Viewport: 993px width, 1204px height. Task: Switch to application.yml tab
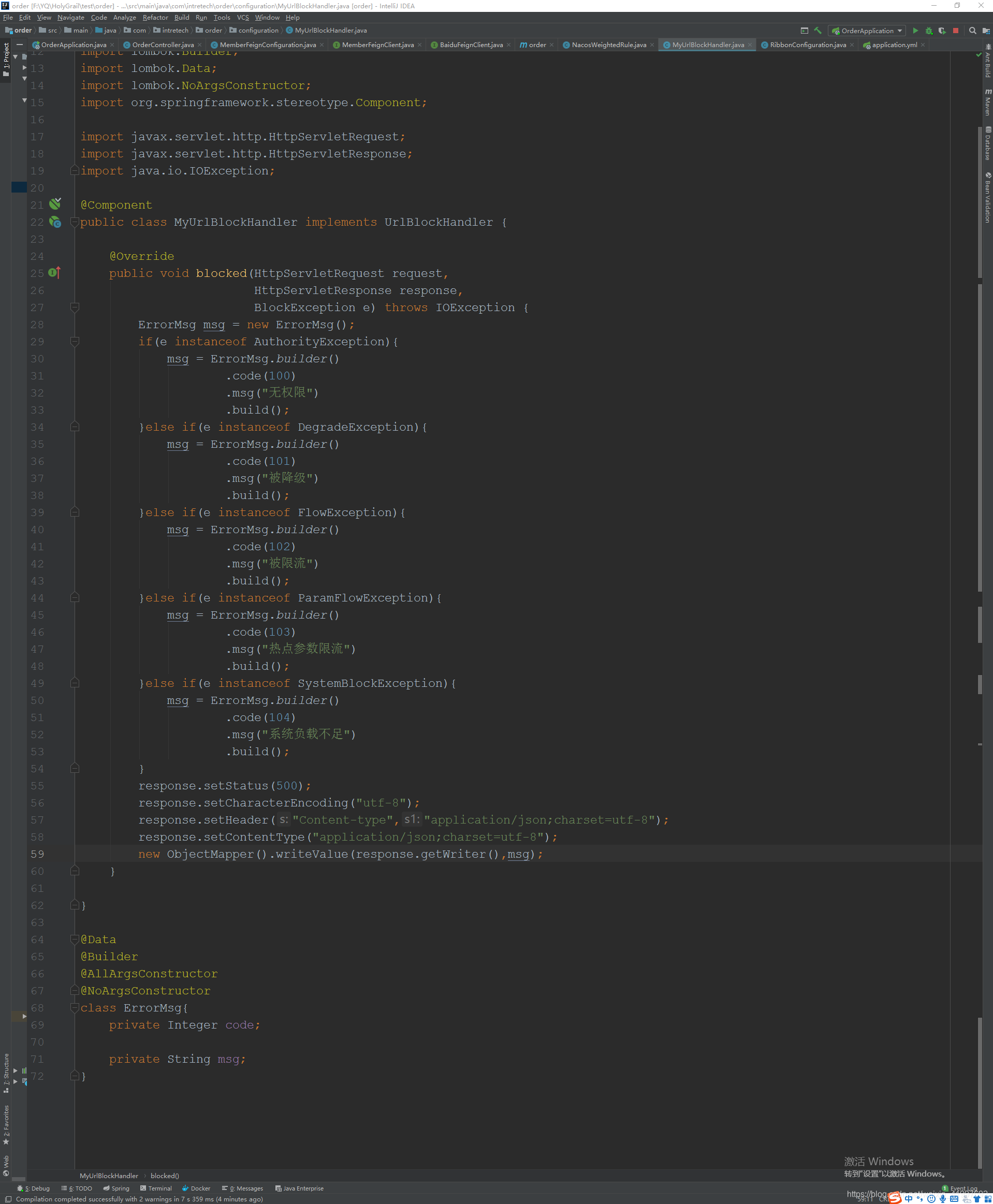point(894,45)
